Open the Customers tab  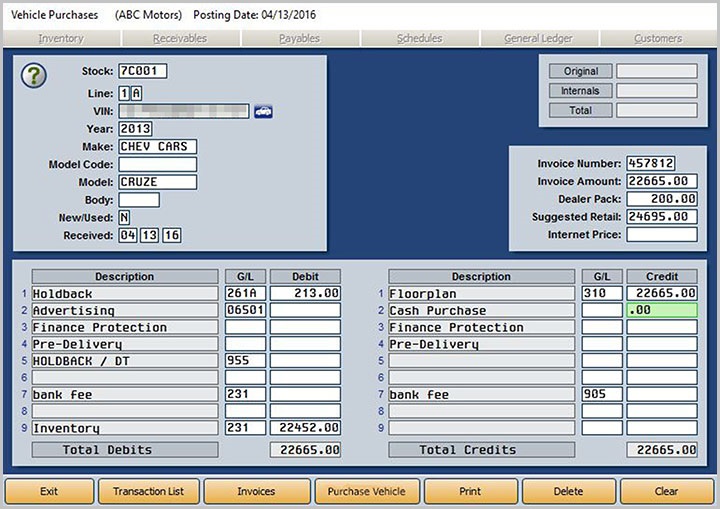658,39
